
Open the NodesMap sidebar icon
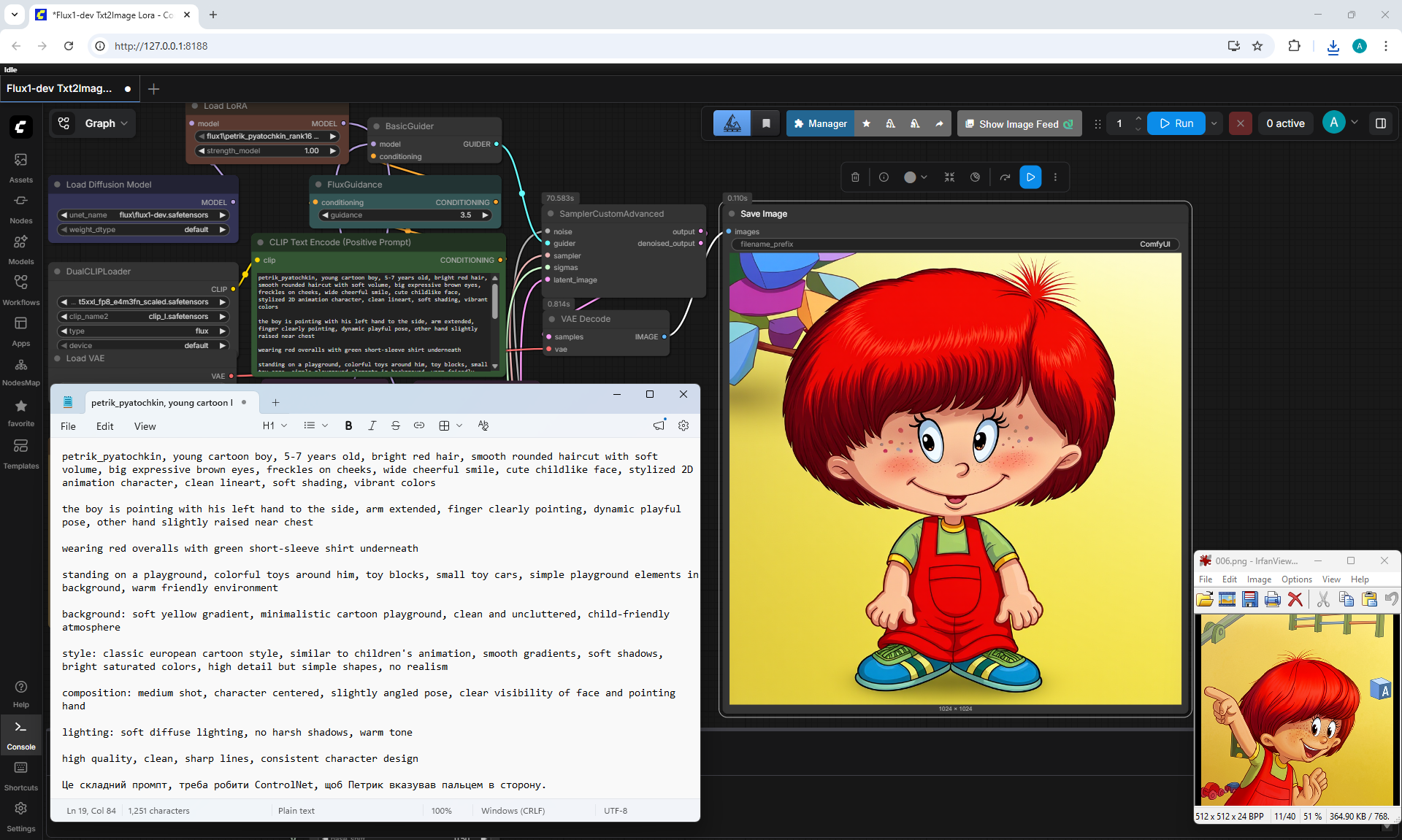coord(20,371)
